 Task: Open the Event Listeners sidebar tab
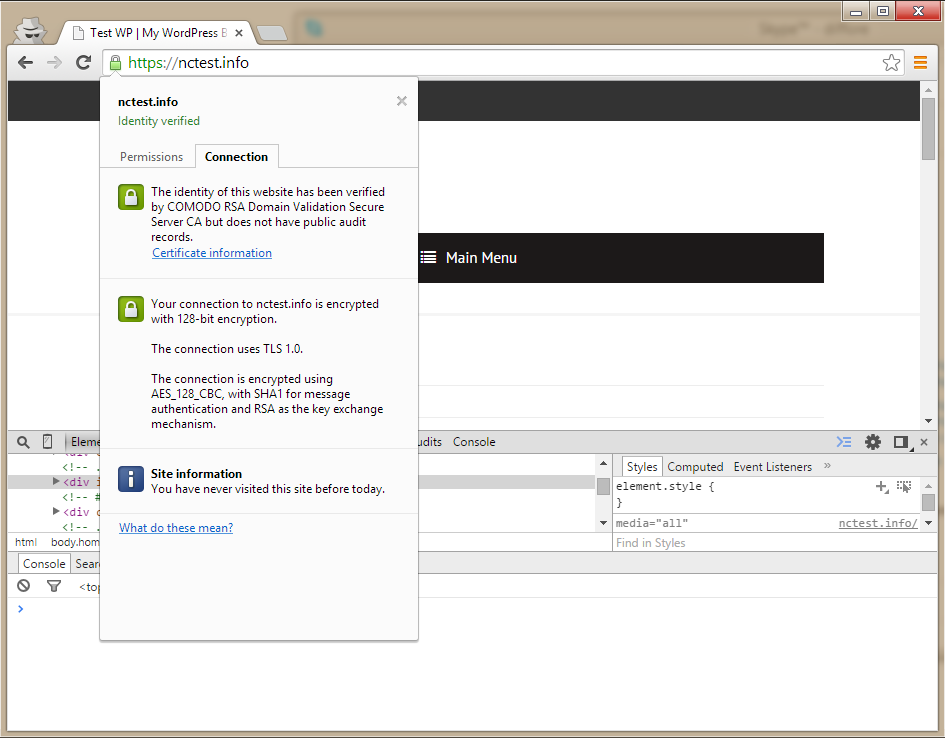(x=773, y=467)
